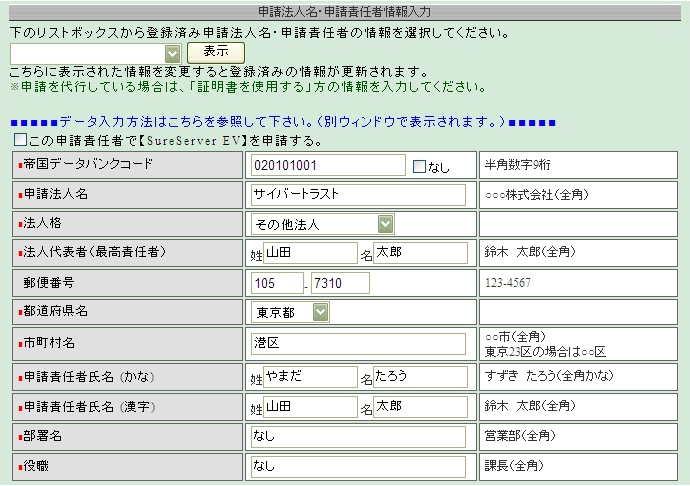This screenshot has height=486, width=690.
Task: Click the 表示 button
Action: point(216,51)
